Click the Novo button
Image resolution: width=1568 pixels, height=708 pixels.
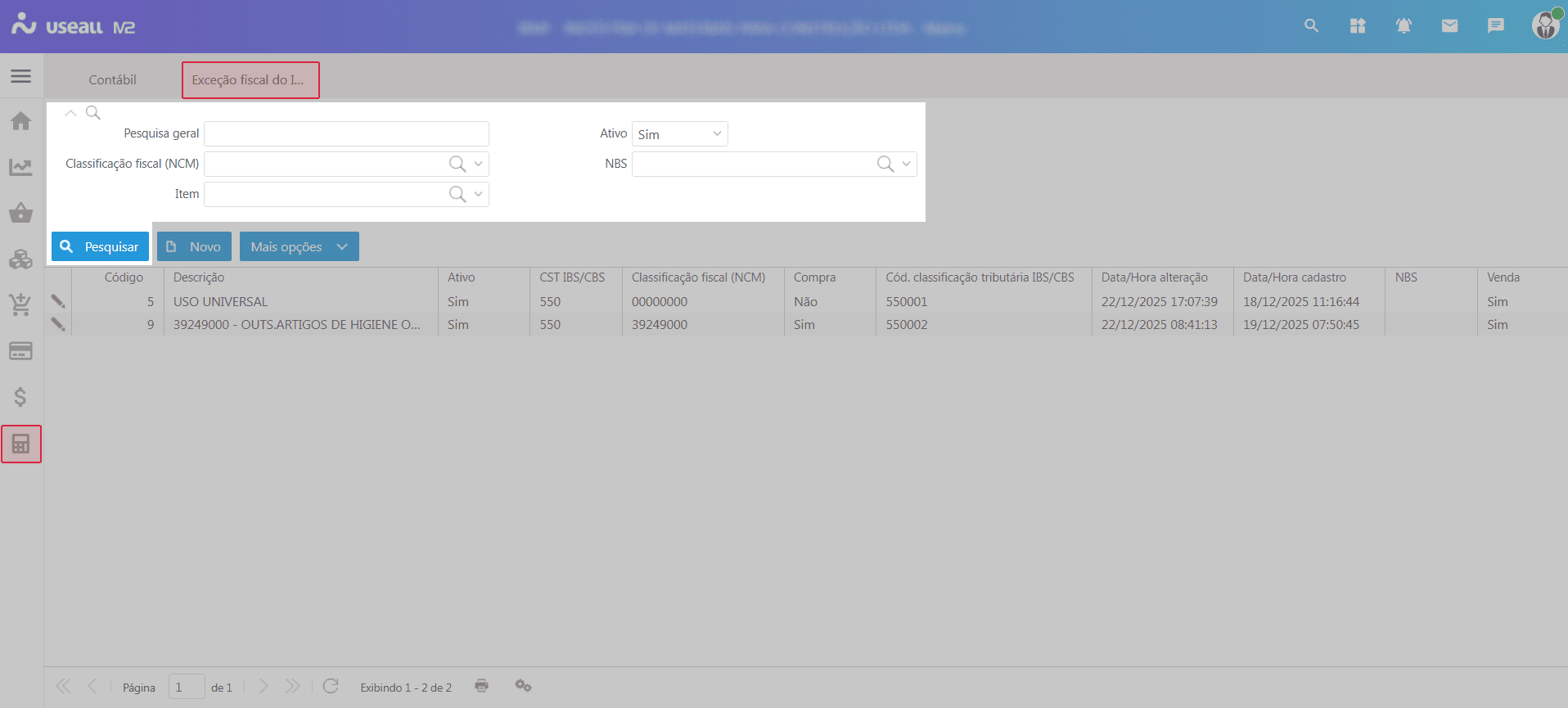[x=194, y=246]
